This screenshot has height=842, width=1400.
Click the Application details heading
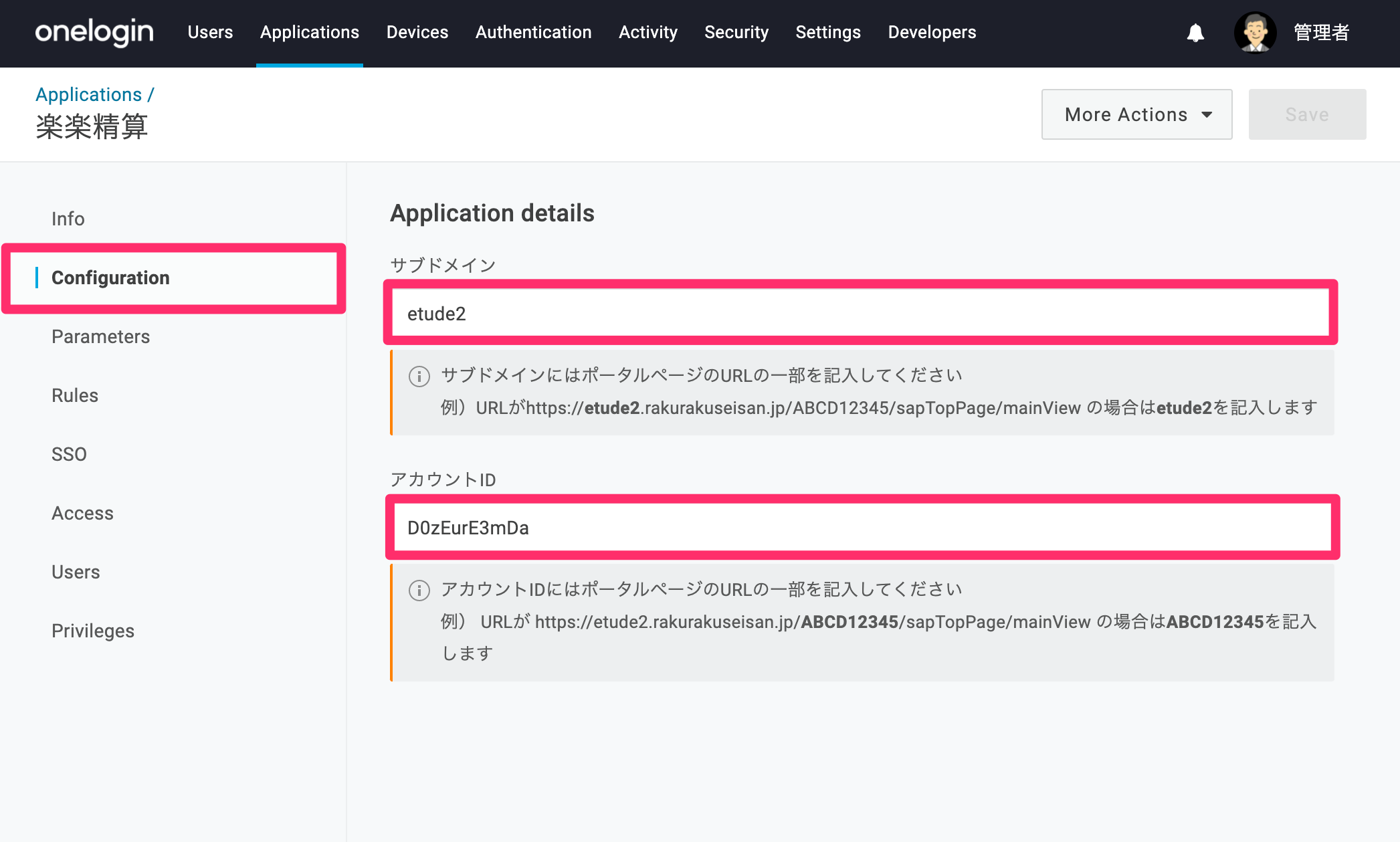492,213
